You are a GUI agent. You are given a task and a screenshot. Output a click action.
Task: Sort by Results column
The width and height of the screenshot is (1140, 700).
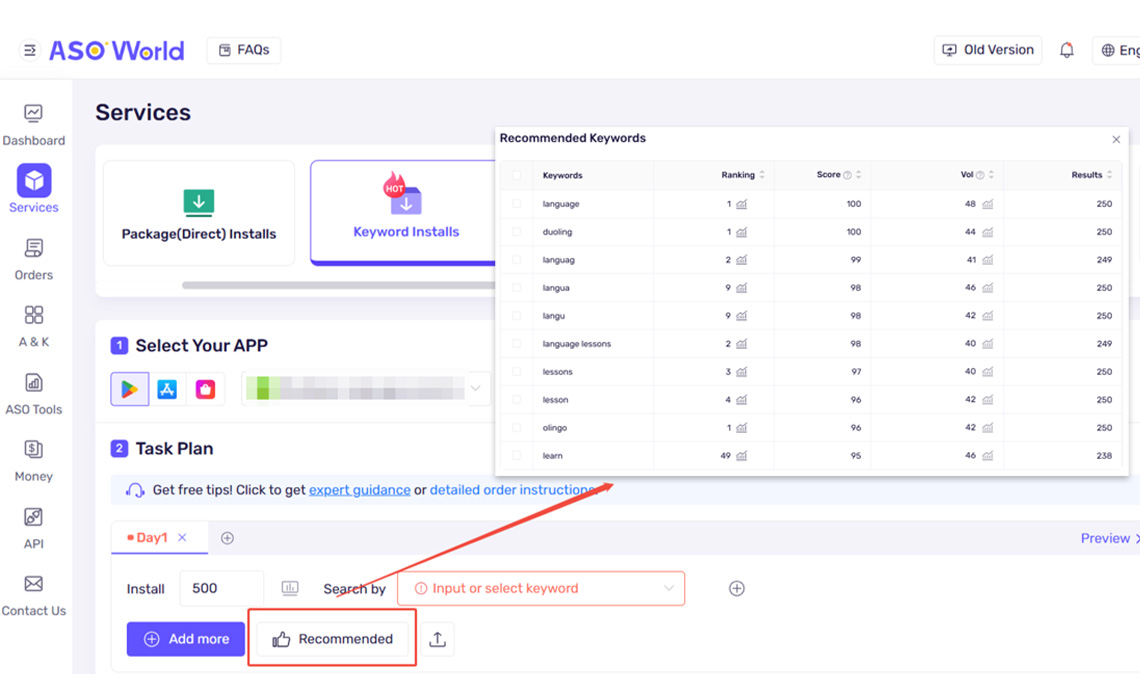pyautogui.click(x=1109, y=175)
